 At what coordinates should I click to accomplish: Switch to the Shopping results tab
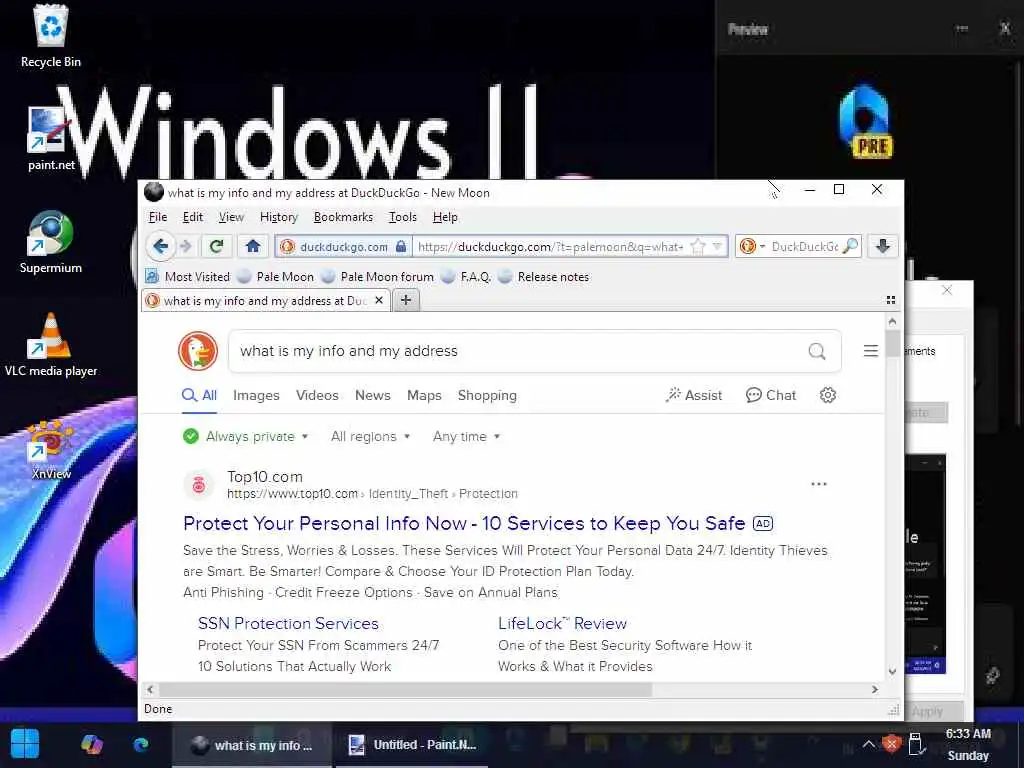coord(487,395)
